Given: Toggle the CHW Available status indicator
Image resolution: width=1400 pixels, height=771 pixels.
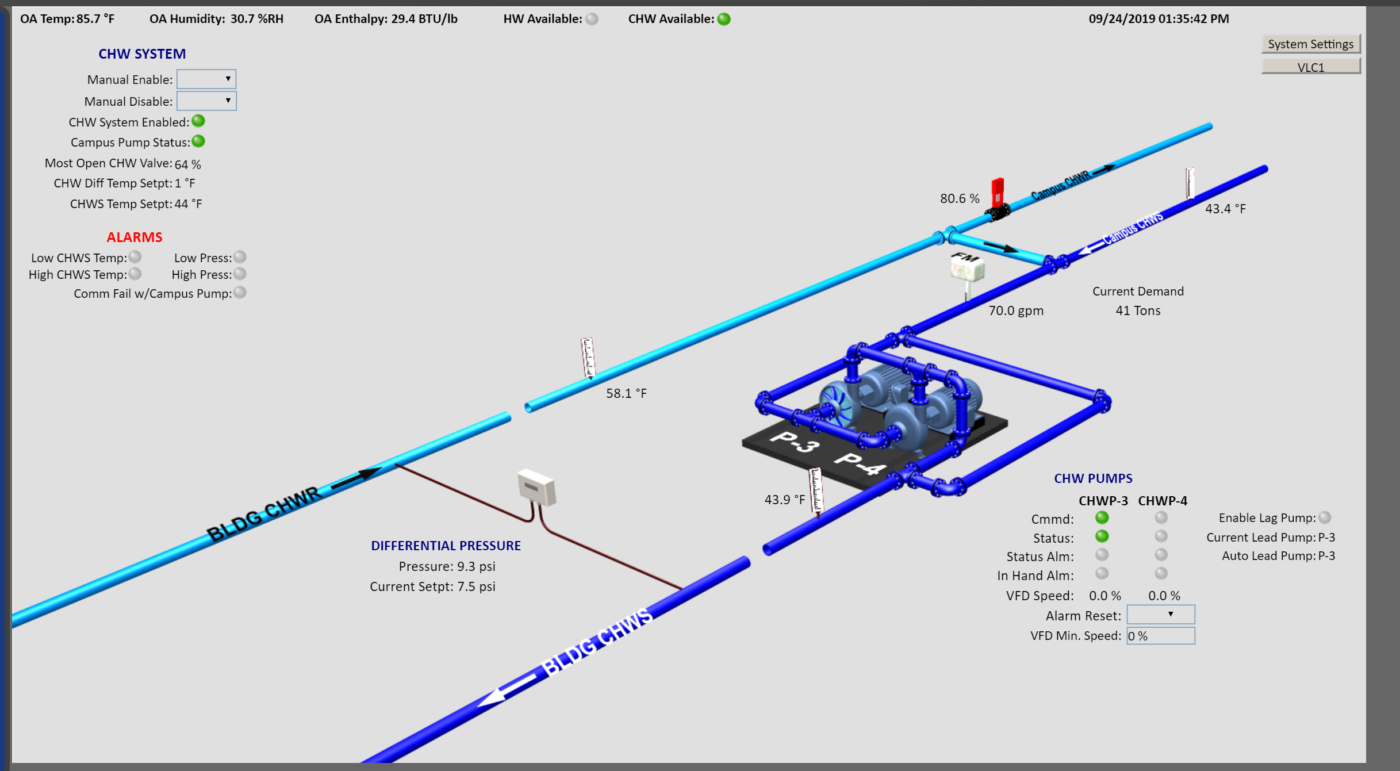Looking at the screenshot, I should (722, 17).
